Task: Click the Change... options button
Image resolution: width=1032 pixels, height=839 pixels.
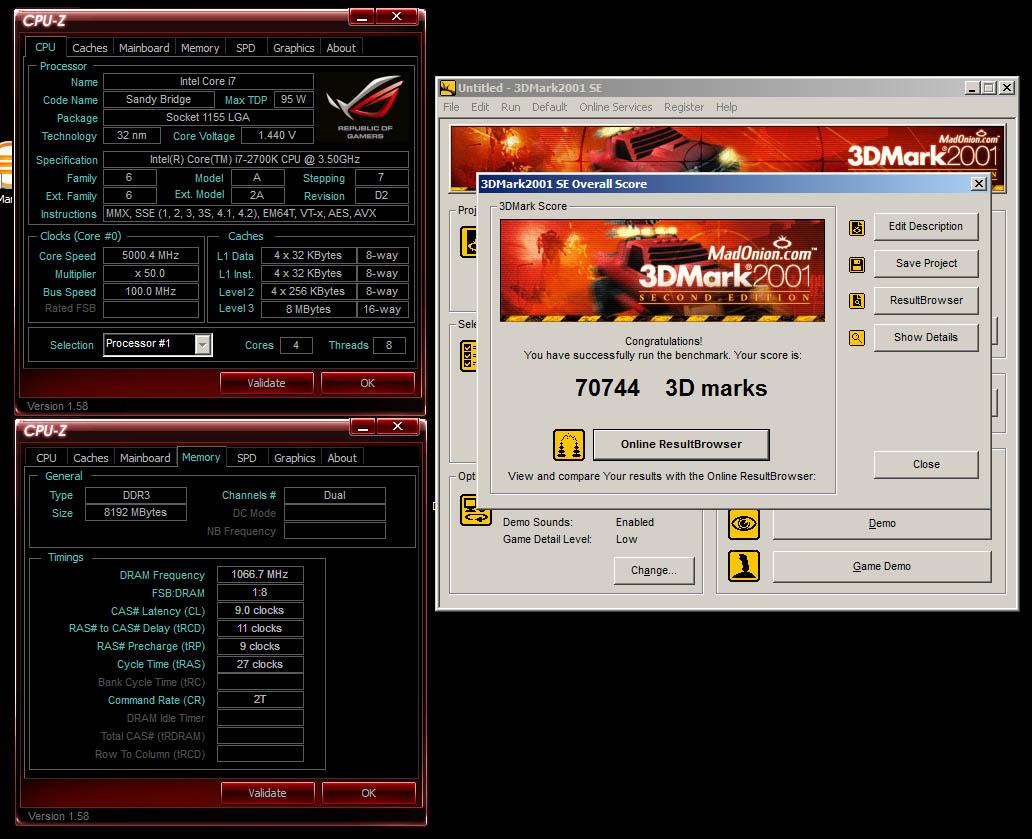Action: [654, 571]
